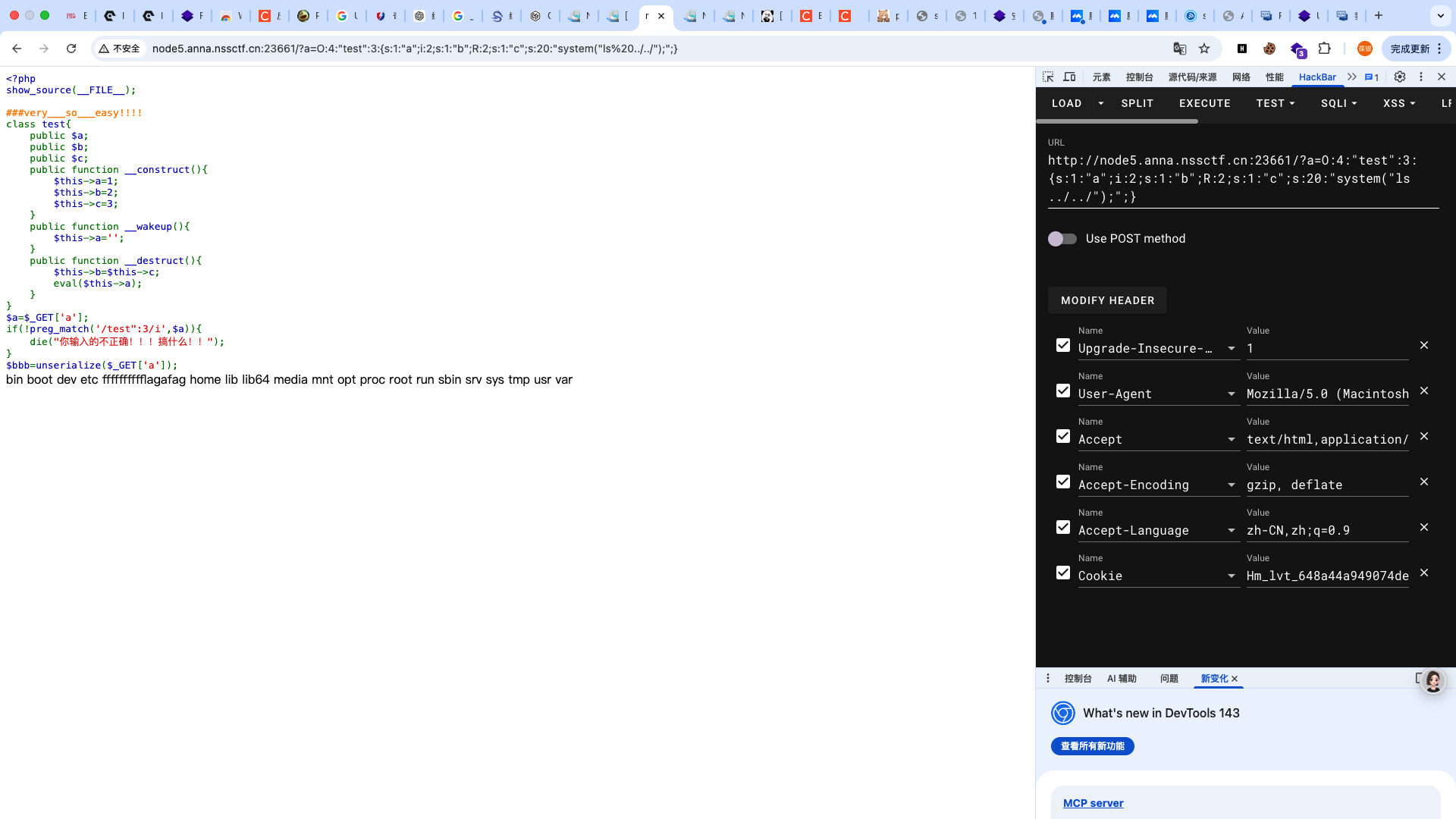This screenshot has height=819, width=1456.
Task: Uncheck the Cookie header checkbox
Action: 1063,573
